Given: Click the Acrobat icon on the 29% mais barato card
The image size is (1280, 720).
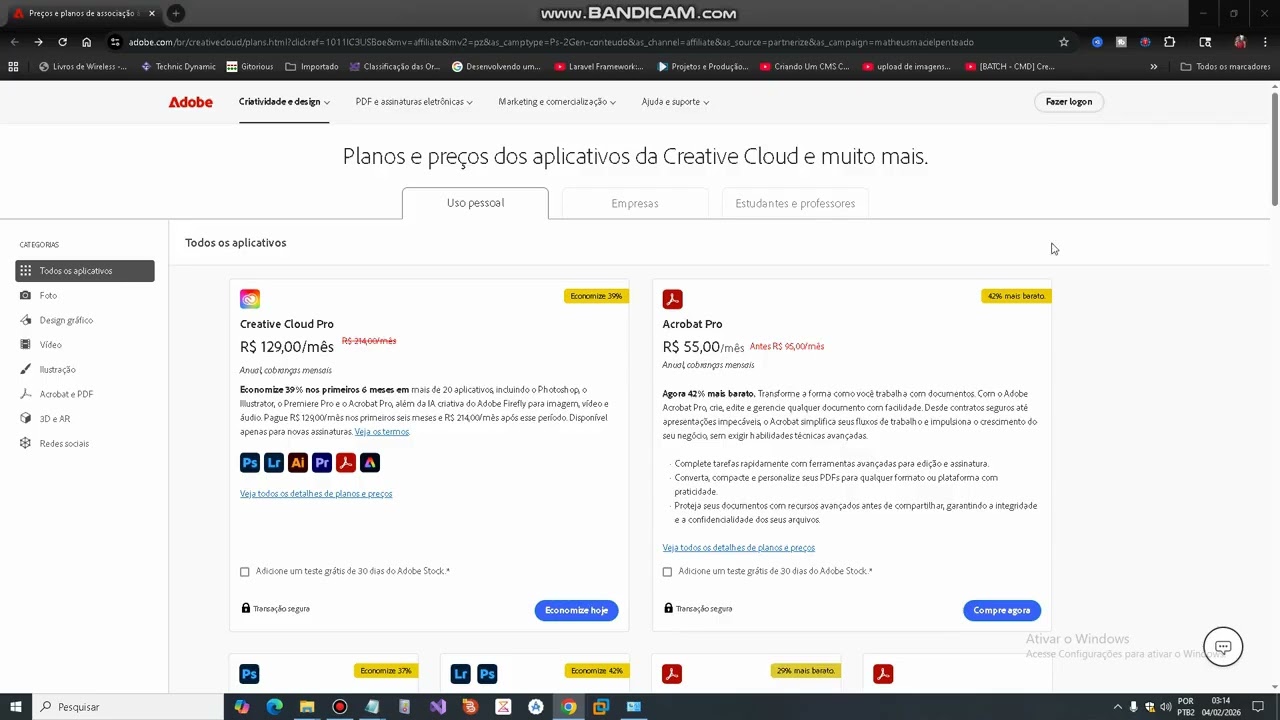Looking at the screenshot, I should (673, 674).
